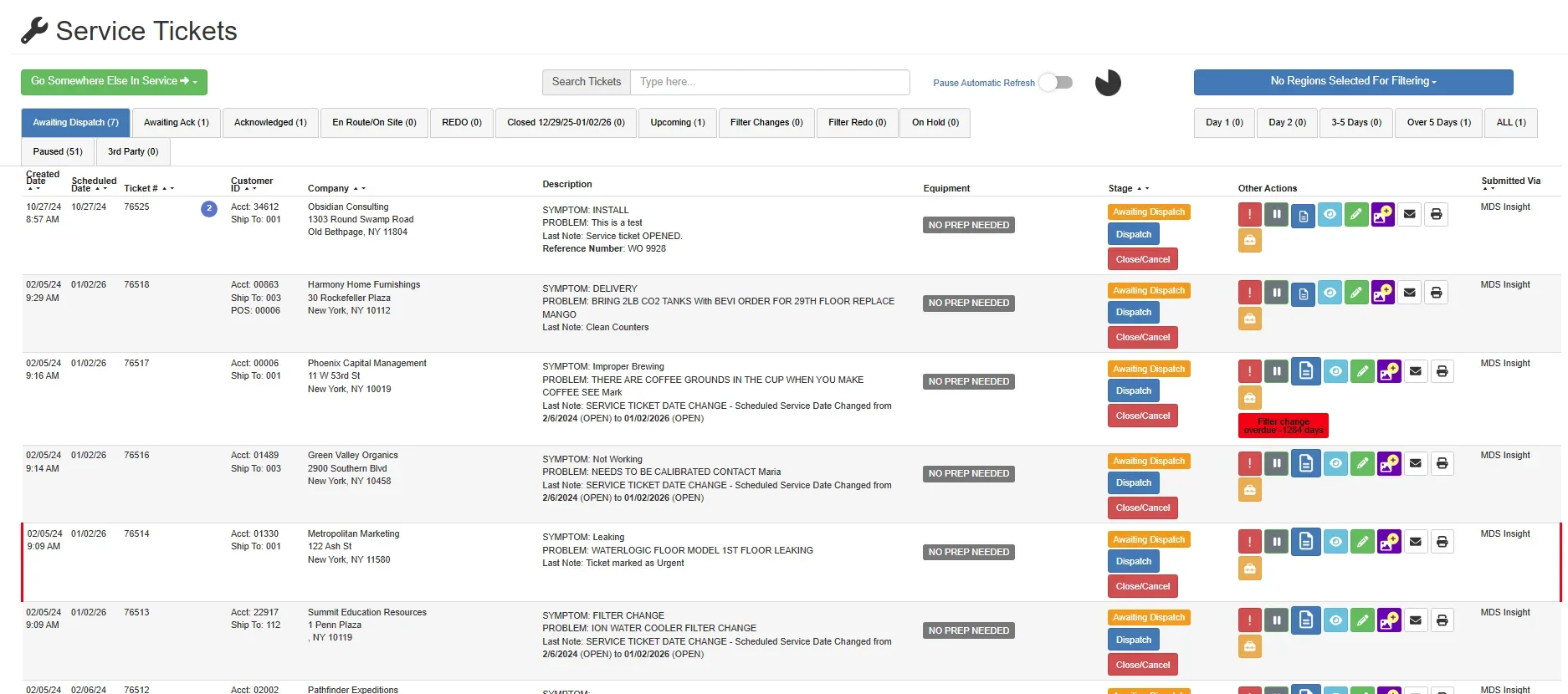This screenshot has width=1568, height=694.
Task: Mark ticket 76525 as urgent with red exclamation icon
Action: pyautogui.click(x=1249, y=214)
